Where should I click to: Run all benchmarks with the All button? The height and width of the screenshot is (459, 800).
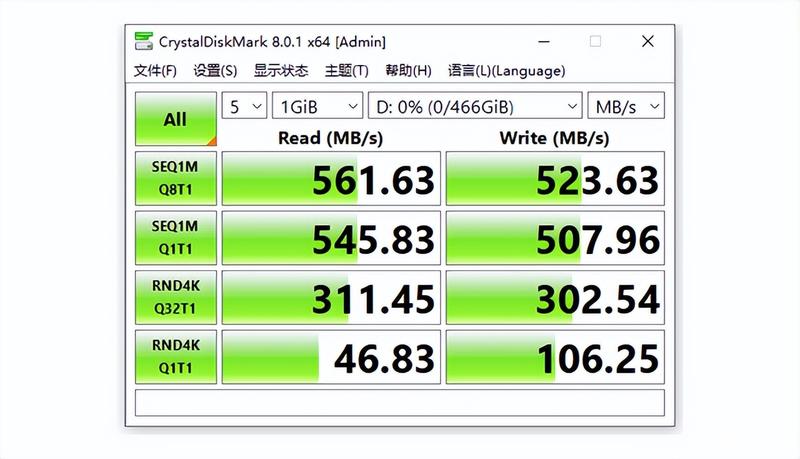(x=176, y=119)
